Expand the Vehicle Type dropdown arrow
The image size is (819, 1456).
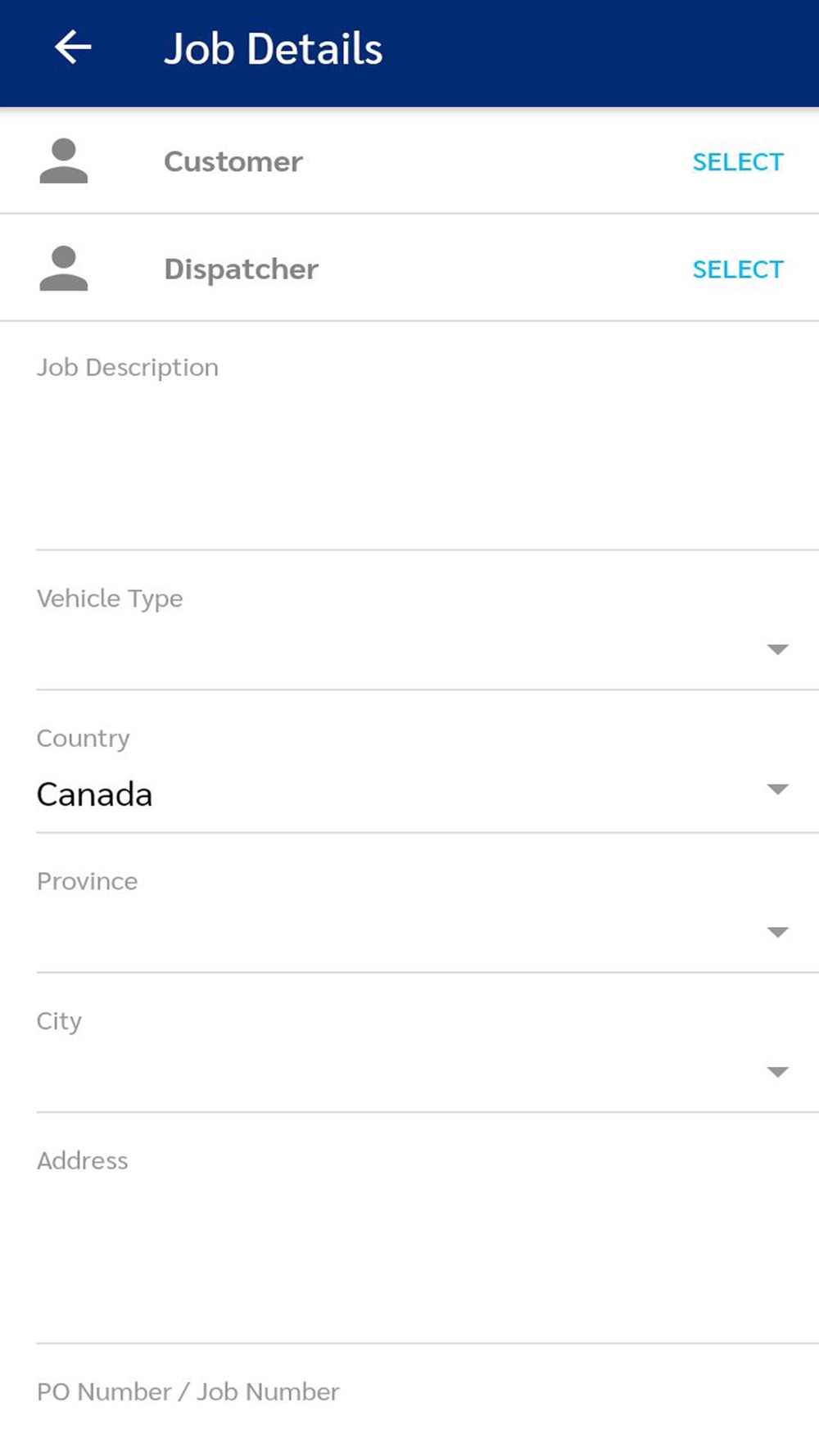(777, 649)
